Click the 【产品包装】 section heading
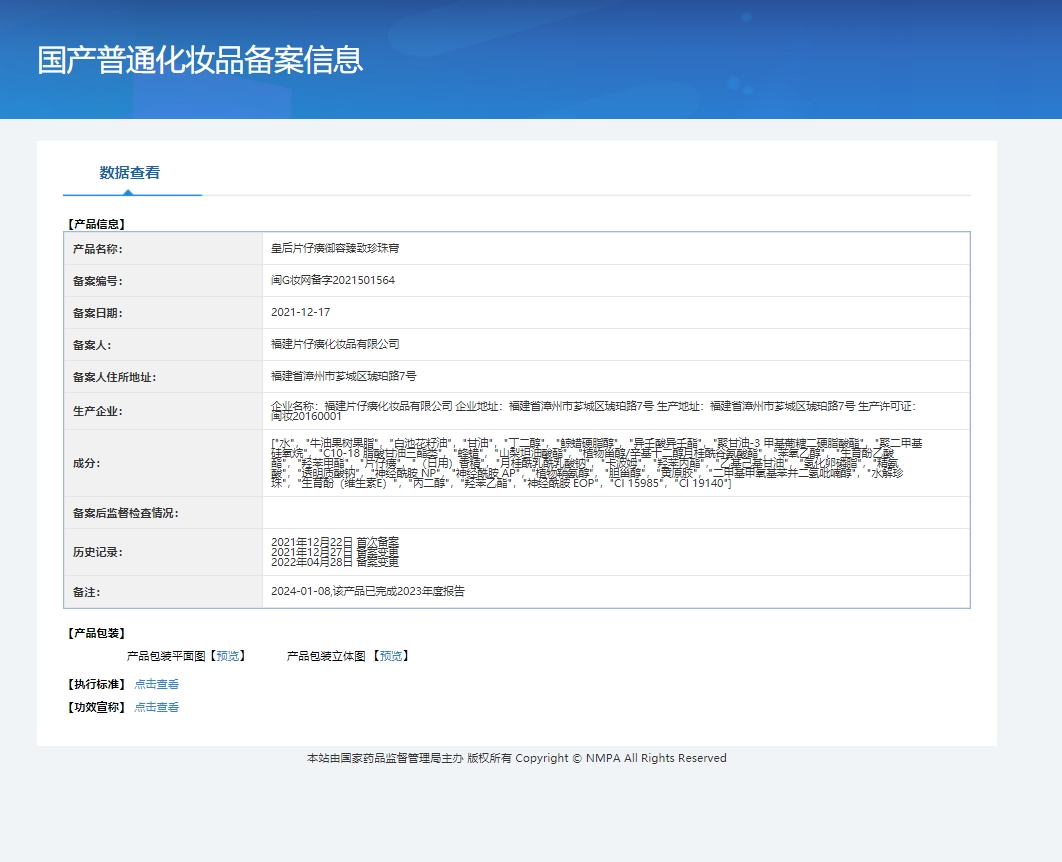1062x862 pixels. 96,633
